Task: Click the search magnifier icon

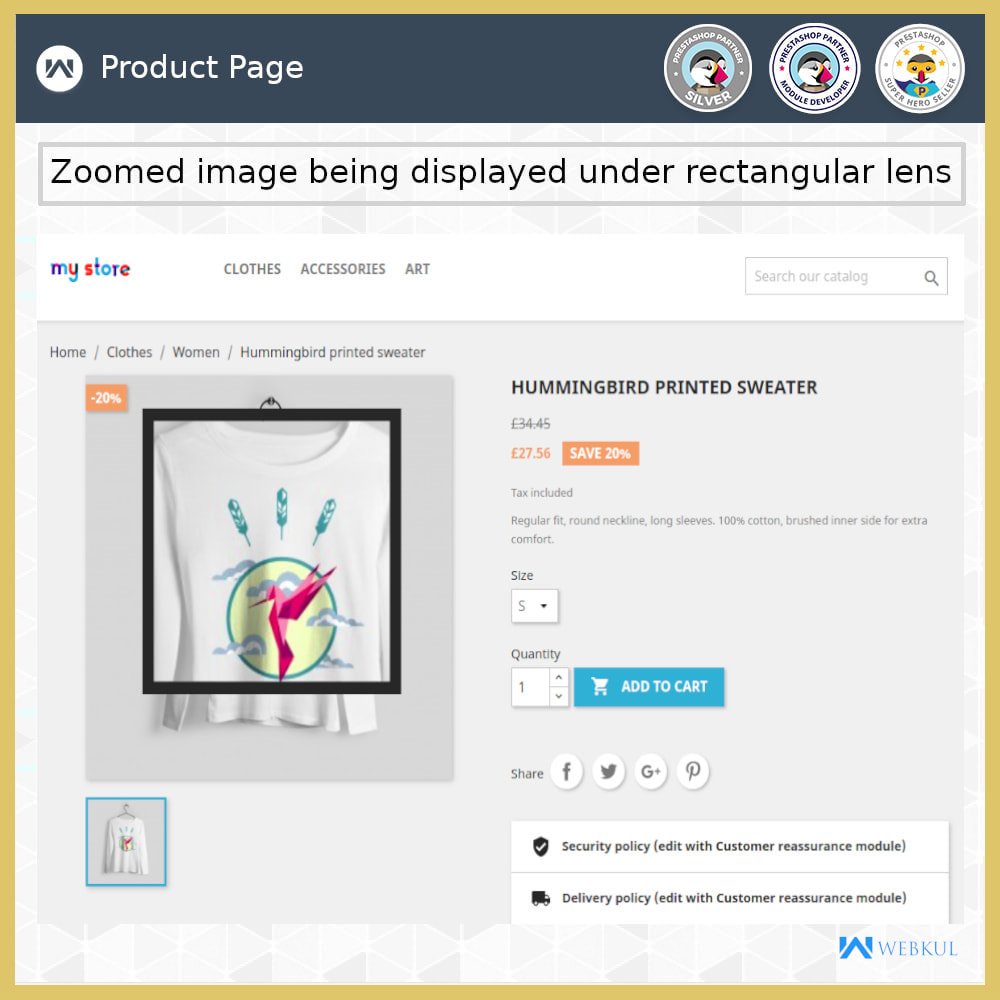Action: (x=931, y=278)
